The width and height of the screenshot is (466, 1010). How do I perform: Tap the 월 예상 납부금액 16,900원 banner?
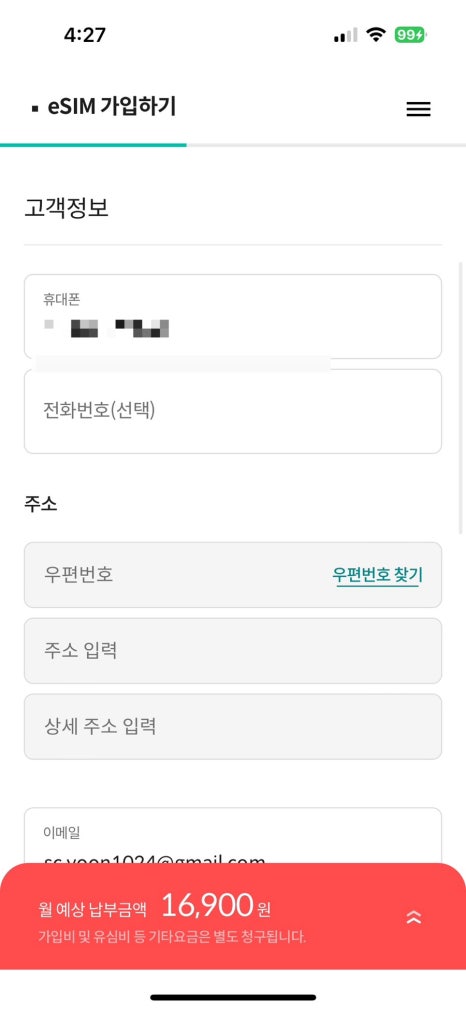pyautogui.click(x=233, y=916)
